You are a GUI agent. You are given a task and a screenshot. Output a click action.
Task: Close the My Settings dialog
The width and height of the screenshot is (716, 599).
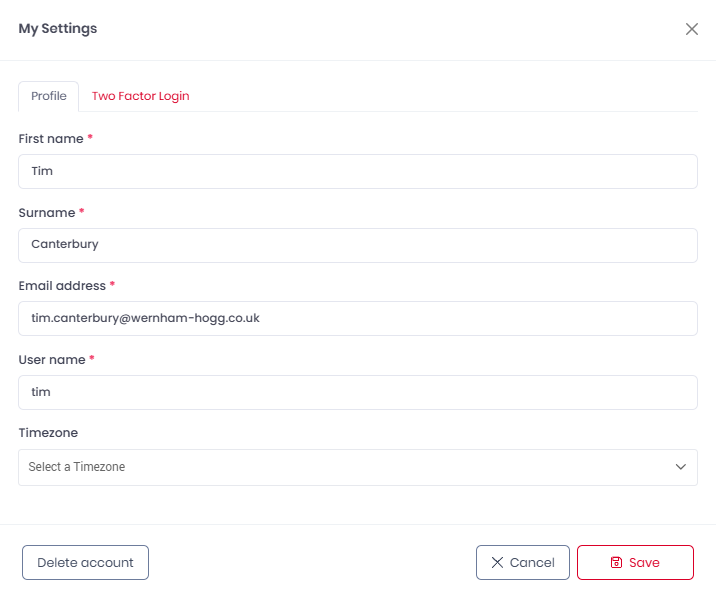click(x=692, y=29)
